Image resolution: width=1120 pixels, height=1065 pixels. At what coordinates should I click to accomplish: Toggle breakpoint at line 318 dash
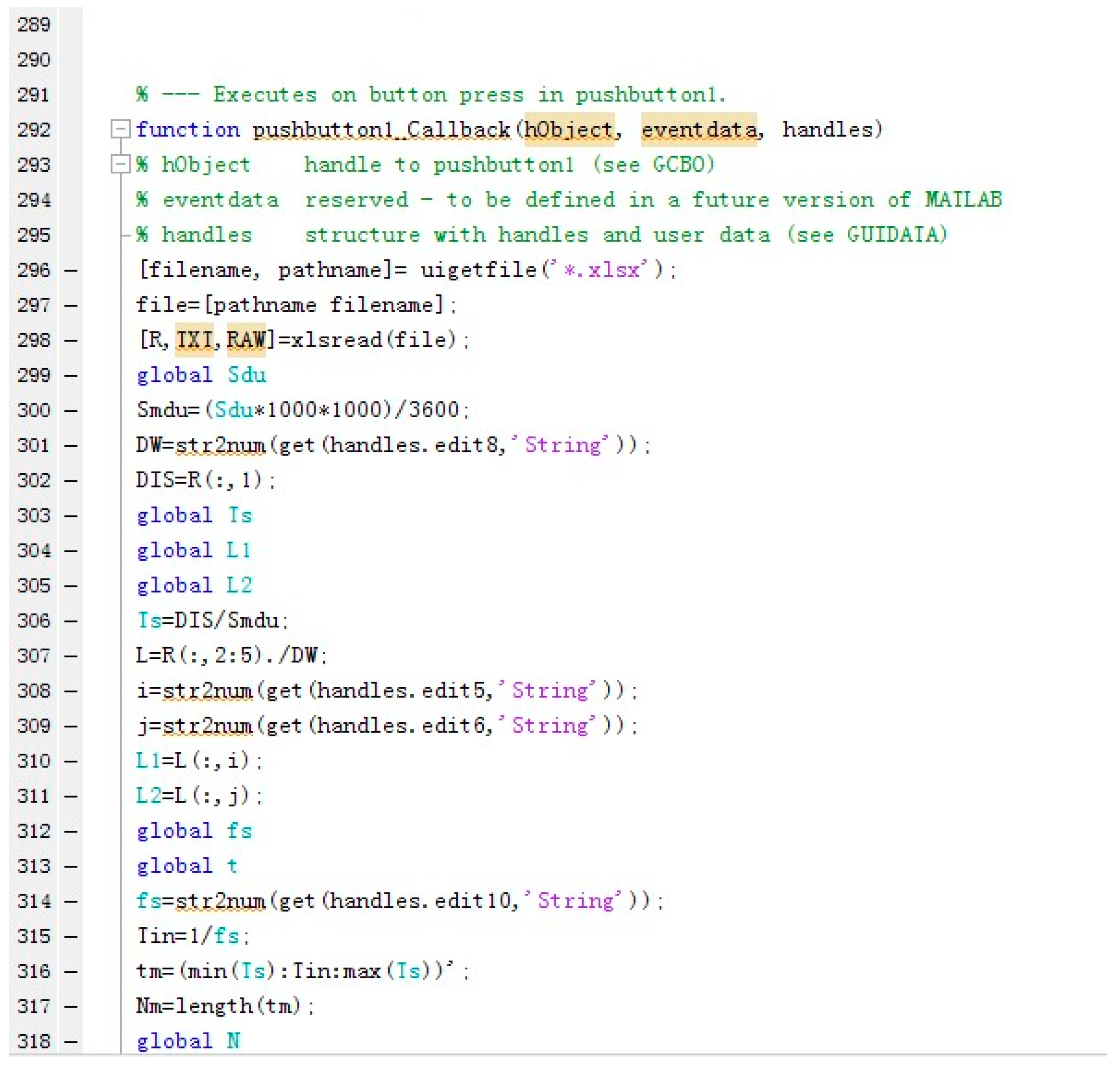(70, 1042)
